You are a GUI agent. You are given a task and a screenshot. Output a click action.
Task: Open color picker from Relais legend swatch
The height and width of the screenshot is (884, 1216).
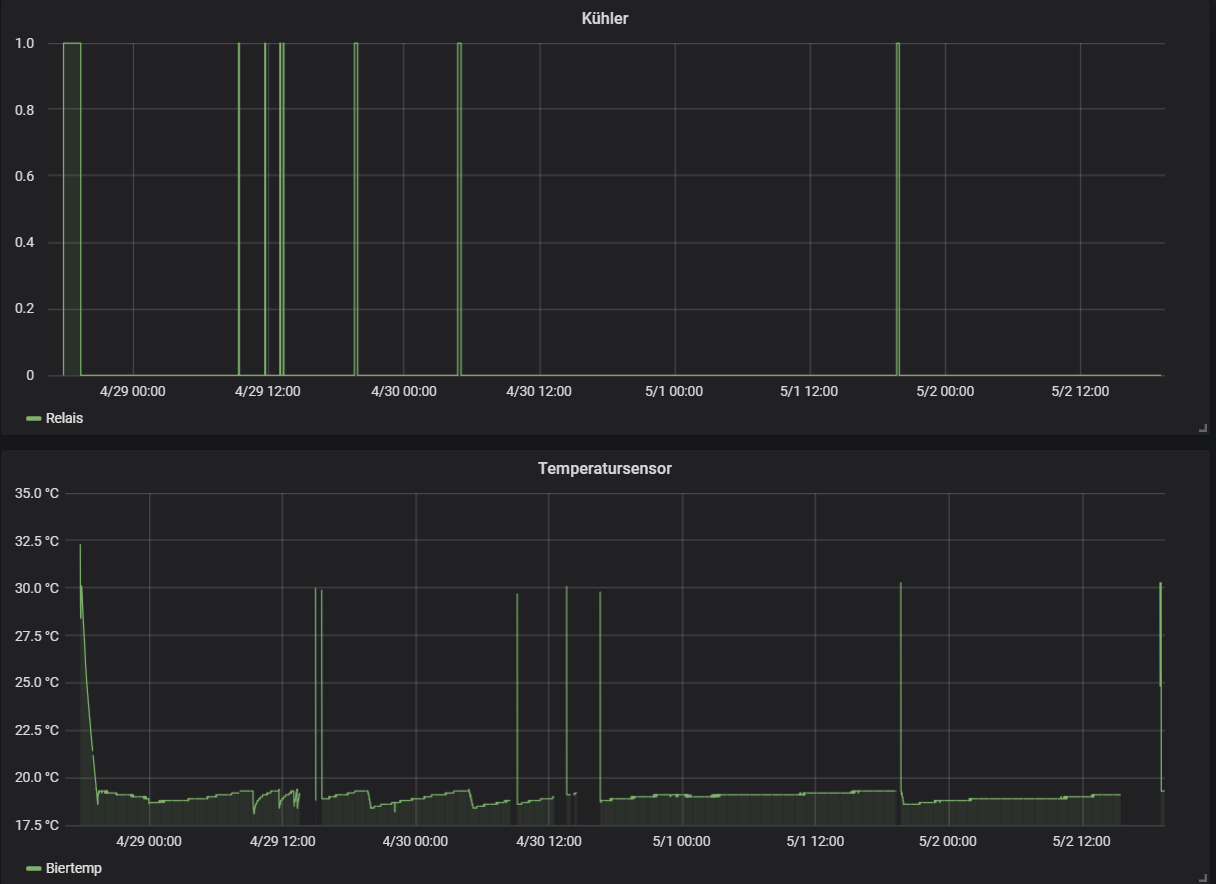coord(33,418)
